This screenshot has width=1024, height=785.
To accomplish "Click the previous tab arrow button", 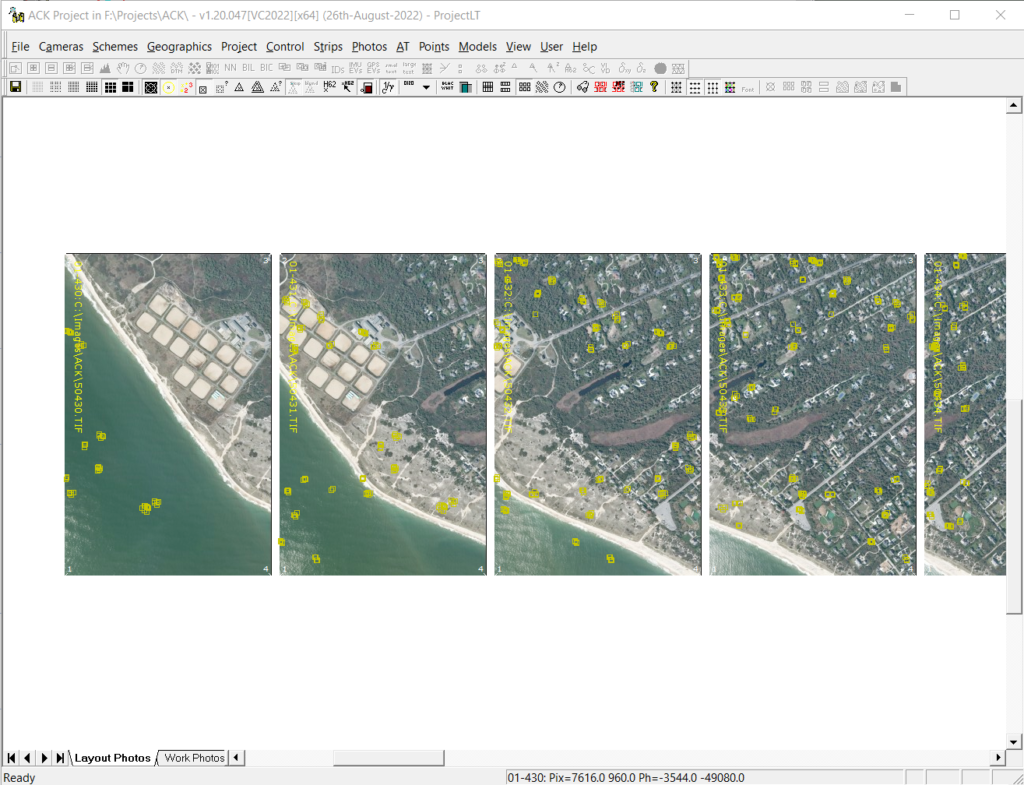I will 27,758.
